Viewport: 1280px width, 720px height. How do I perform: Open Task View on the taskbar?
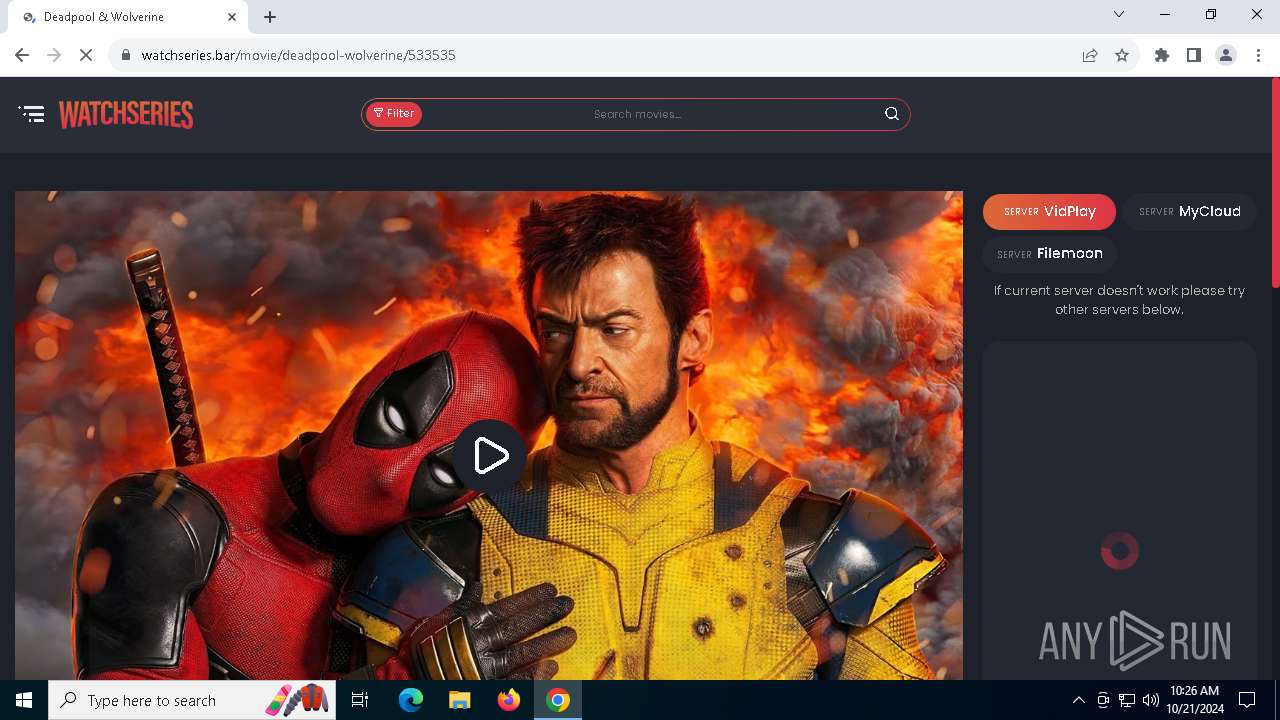[x=360, y=700]
